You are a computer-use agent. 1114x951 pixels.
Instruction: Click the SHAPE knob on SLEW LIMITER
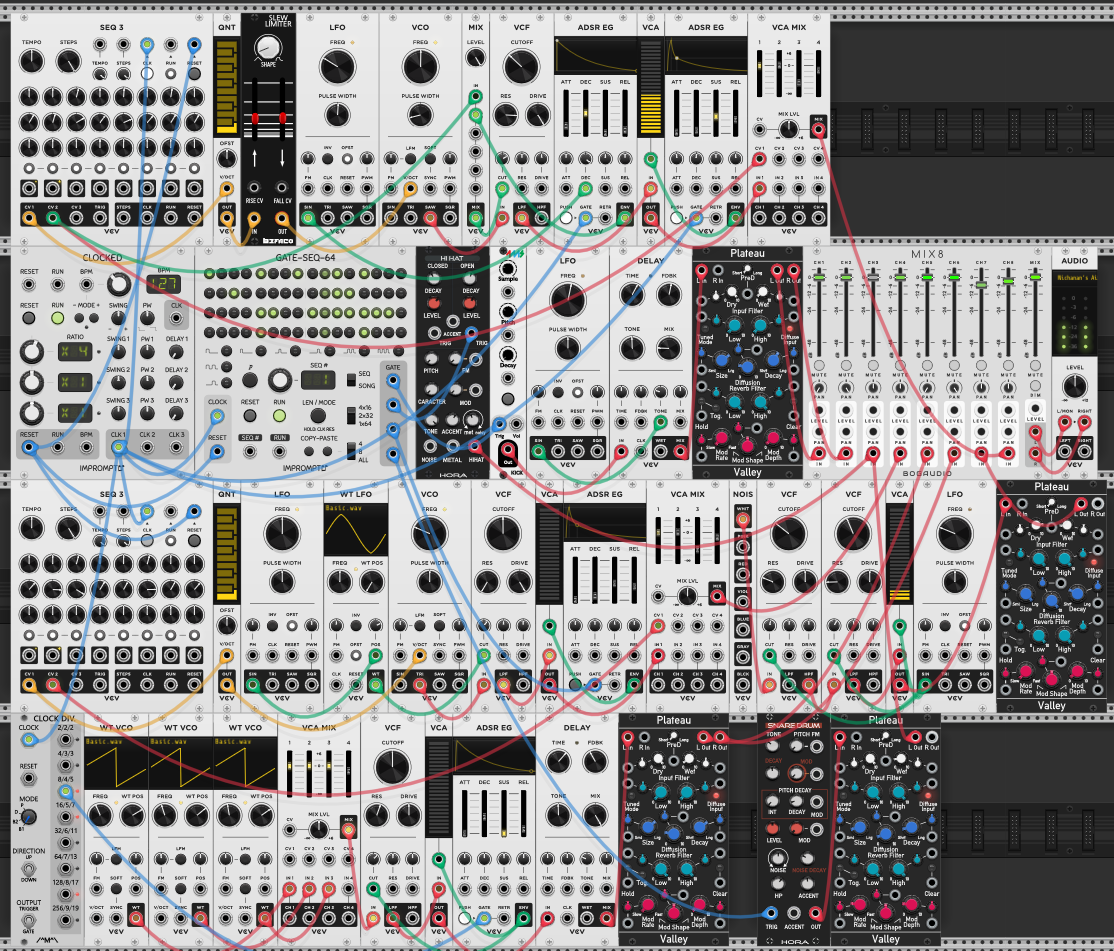[268, 48]
